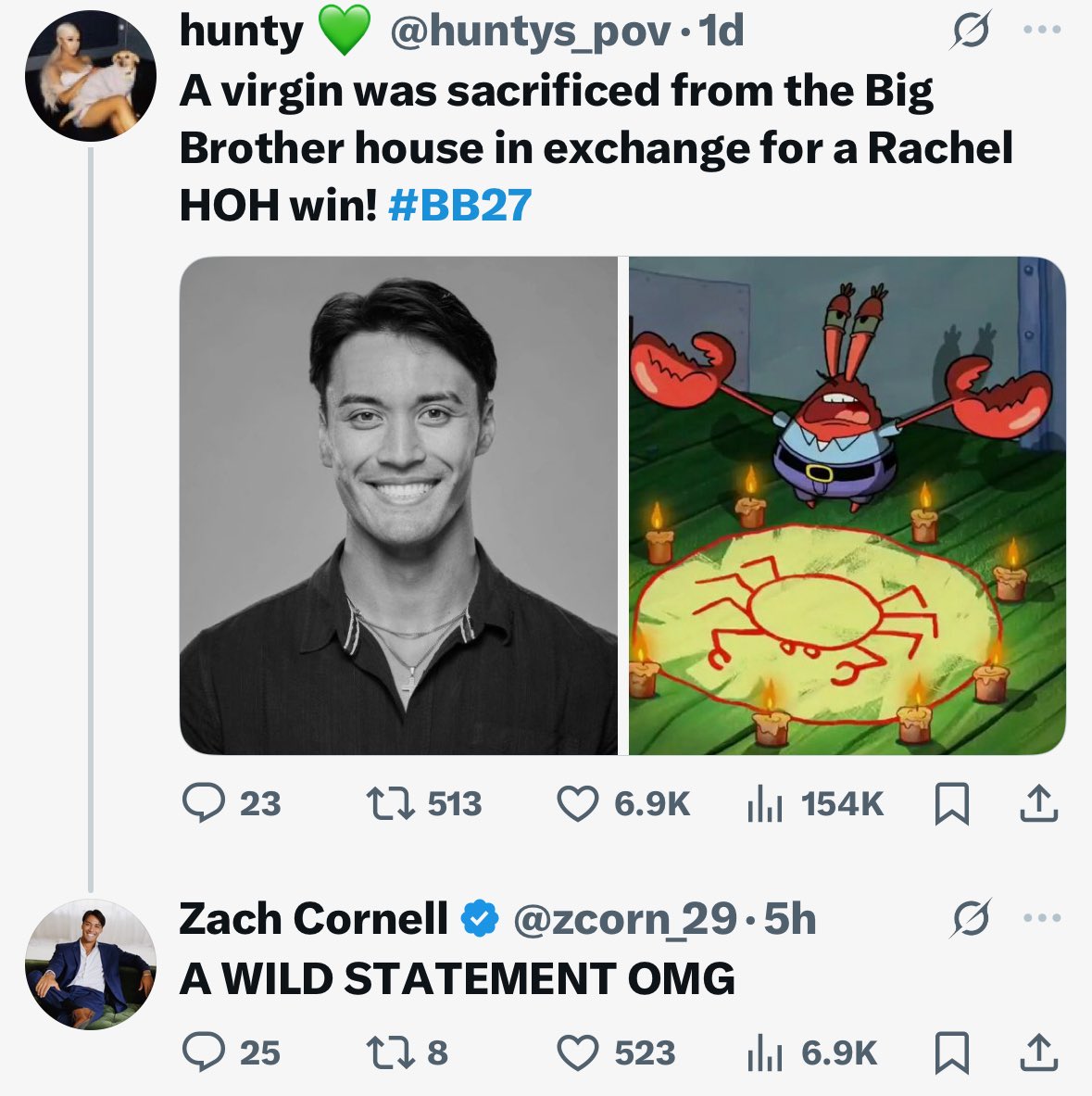Viewport: 1092px width, 1096px height.
Task: Like Zach Cornell's reply with 523 likes
Action: click(578, 1052)
